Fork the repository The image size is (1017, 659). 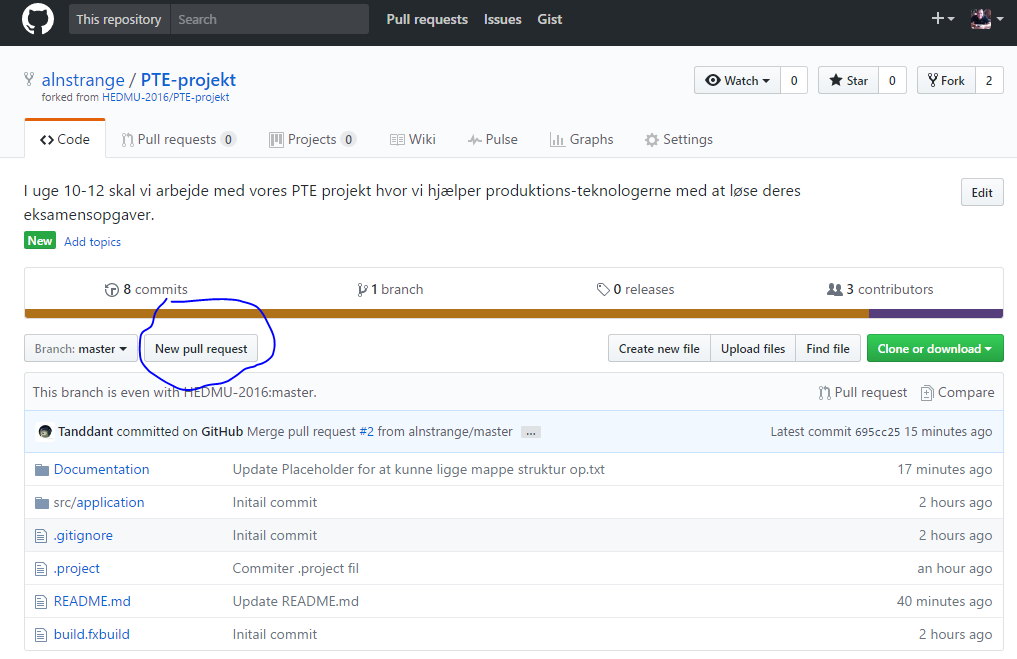(x=946, y=80)
